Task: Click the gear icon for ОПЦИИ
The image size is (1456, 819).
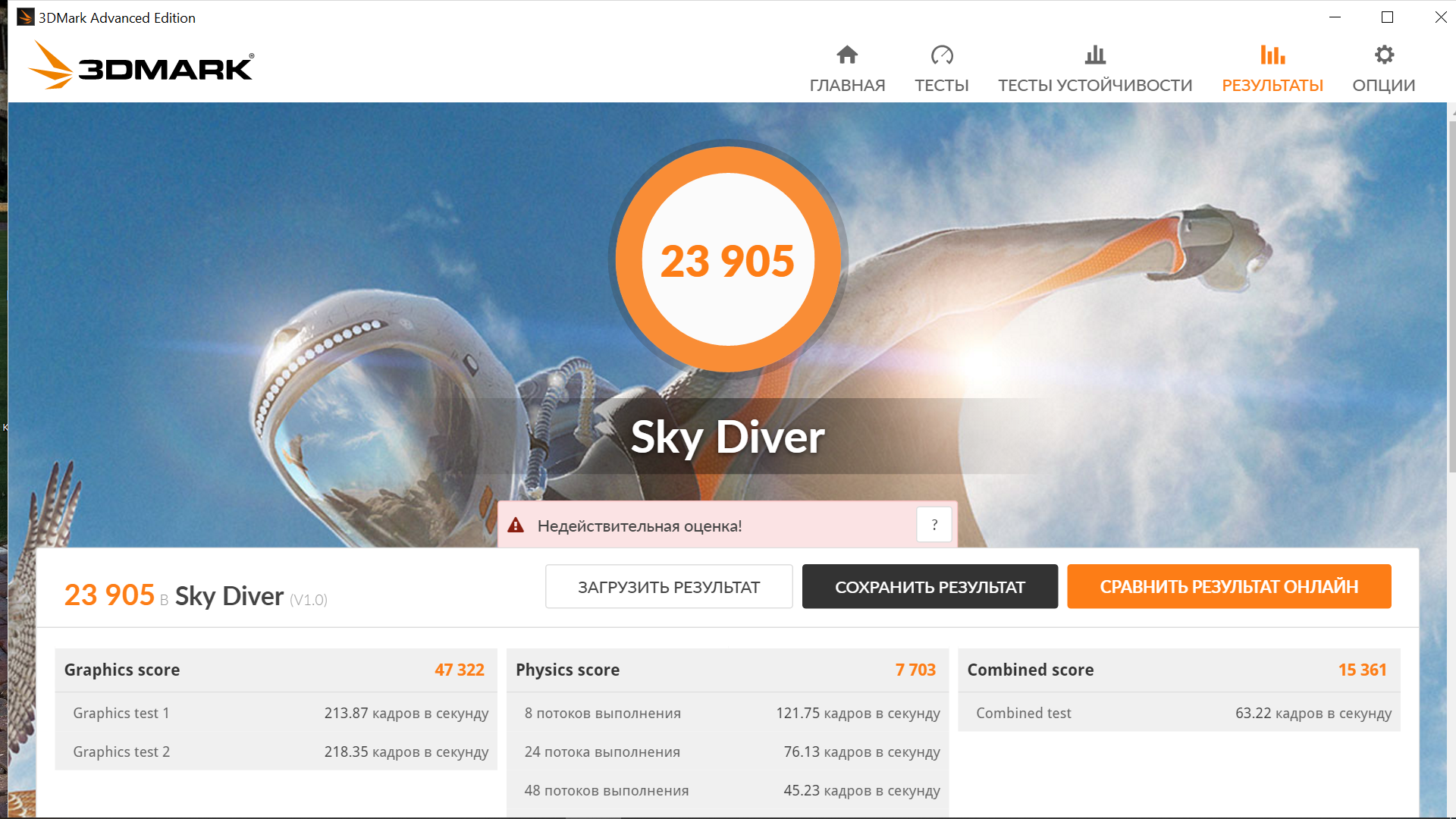Action: click(1384, 55)
